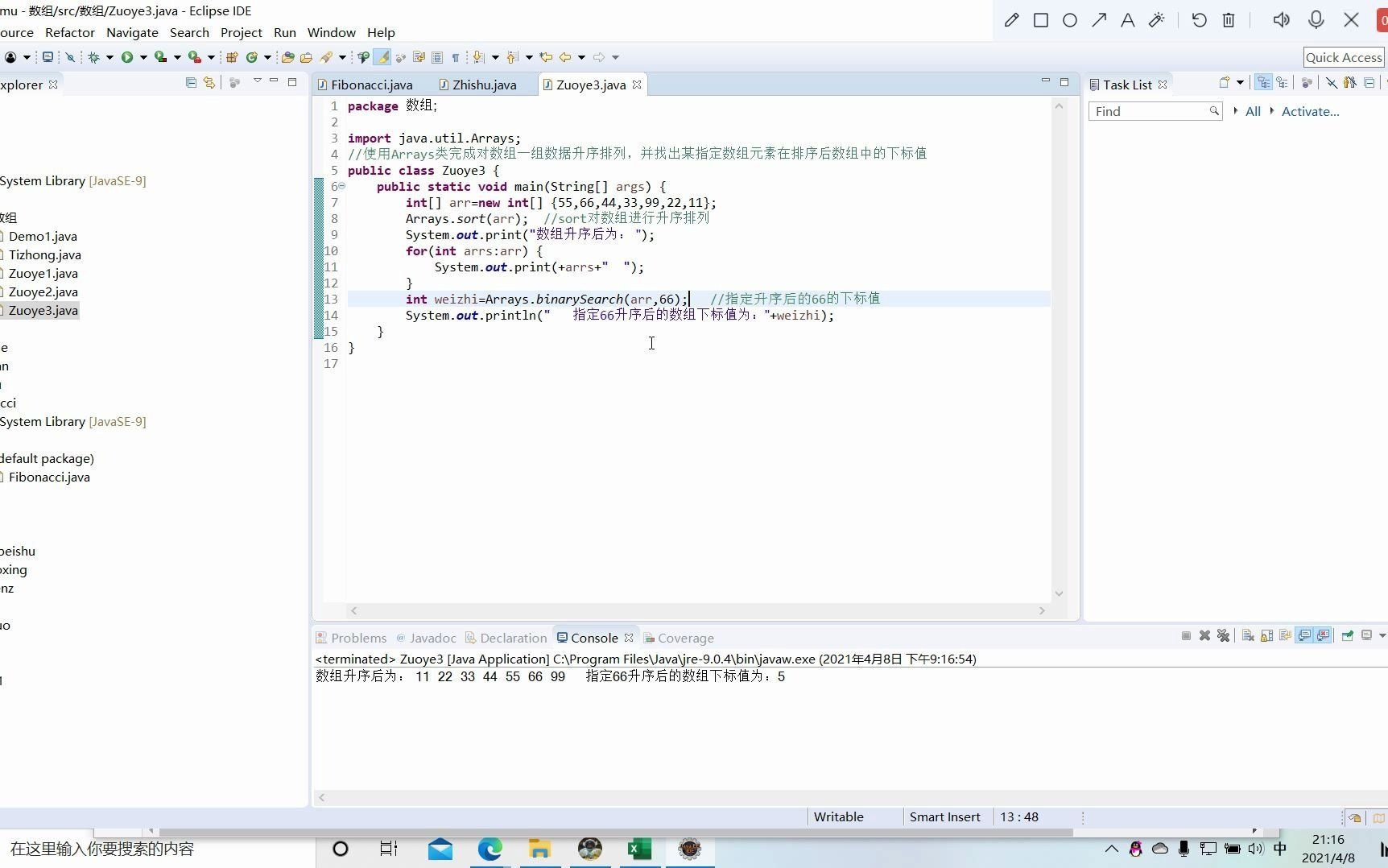Toggle Categorized presentation in Task List
This screenshot has height=868, width=1388.
coord(1263,82)
